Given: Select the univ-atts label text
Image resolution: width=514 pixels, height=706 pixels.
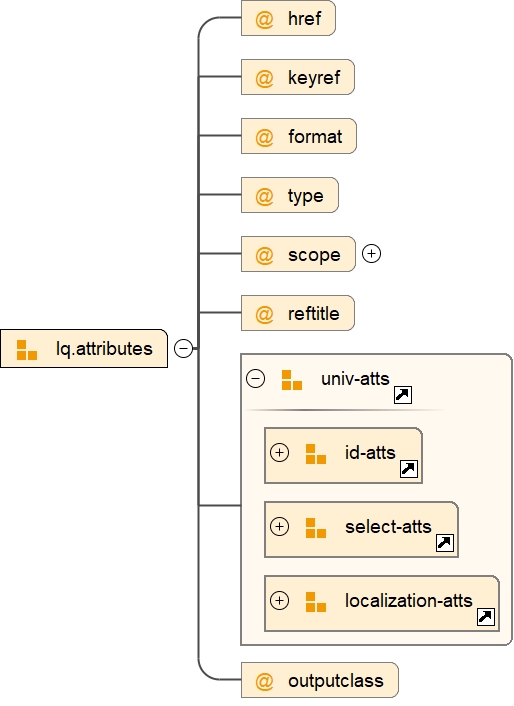Looking at the screenshot, I should click(355, 379).
